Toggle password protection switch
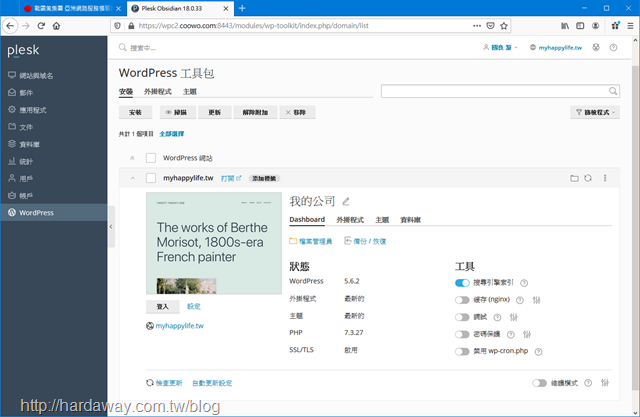640x417 pixels. point(462,334)
